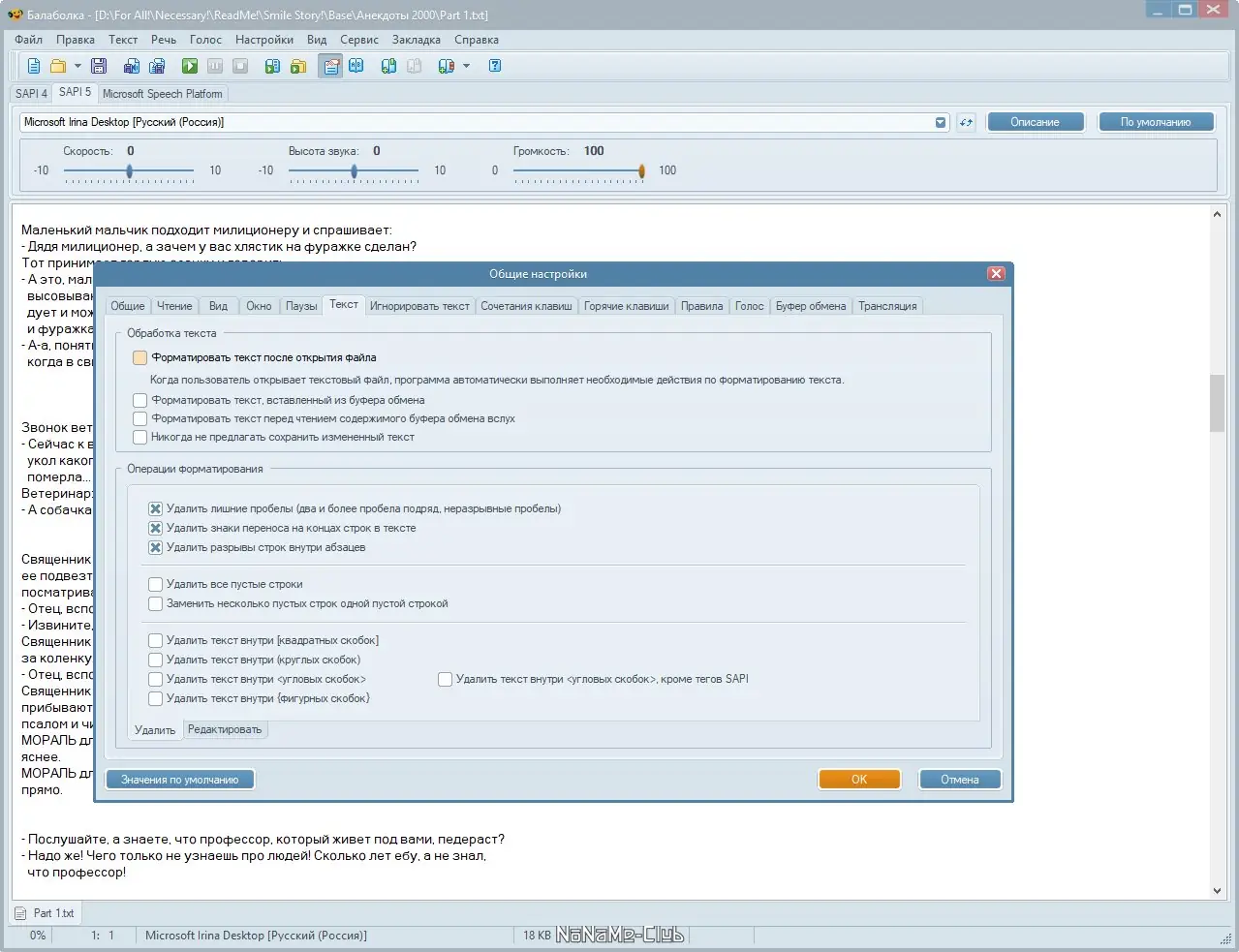
Task: Check Никогда не предлагать сохранить измененный текст
Action: (140, 437)
